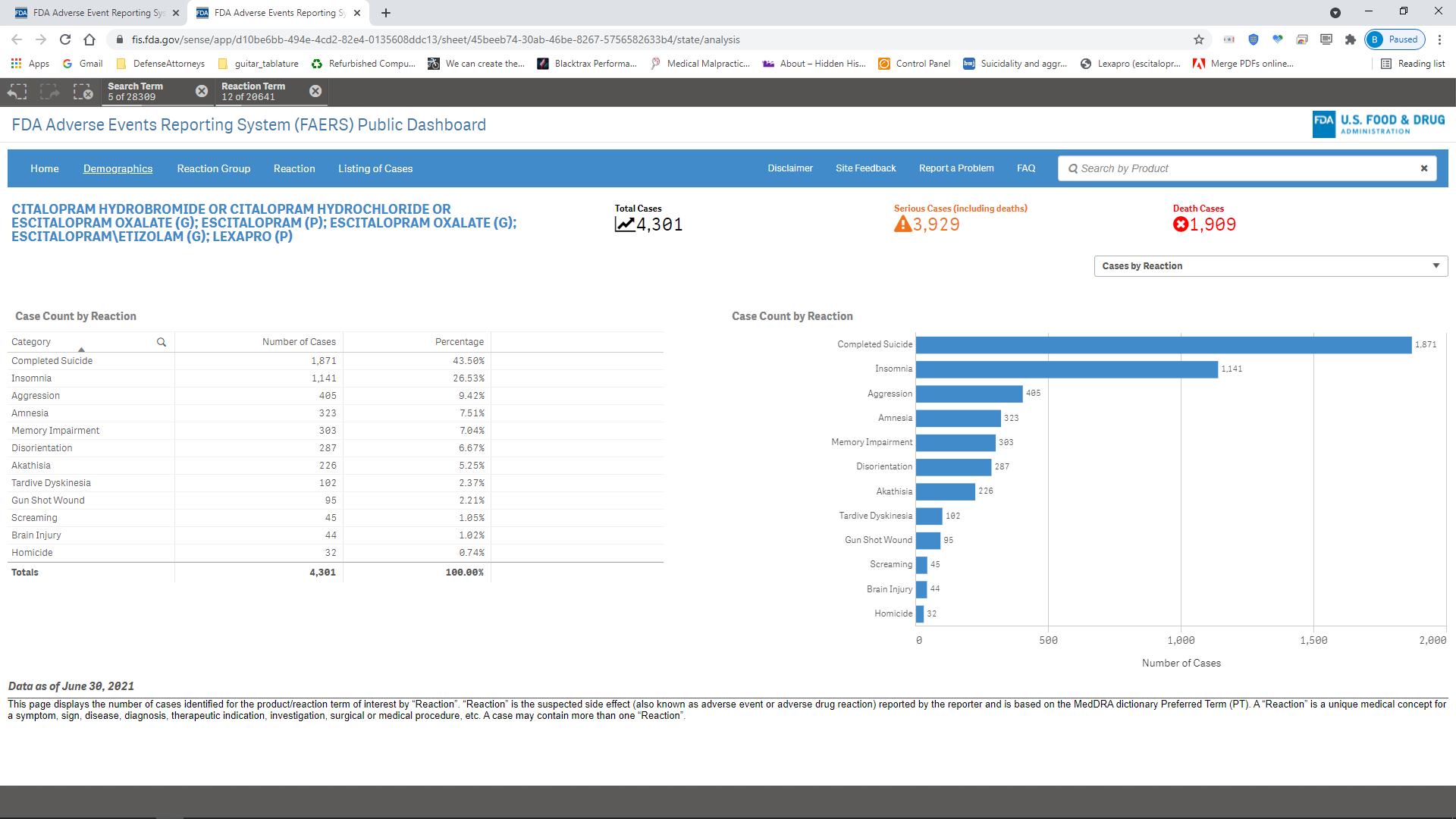
Task: Open the Chrome extensions puzzle icon
Action: [1351, 39]
